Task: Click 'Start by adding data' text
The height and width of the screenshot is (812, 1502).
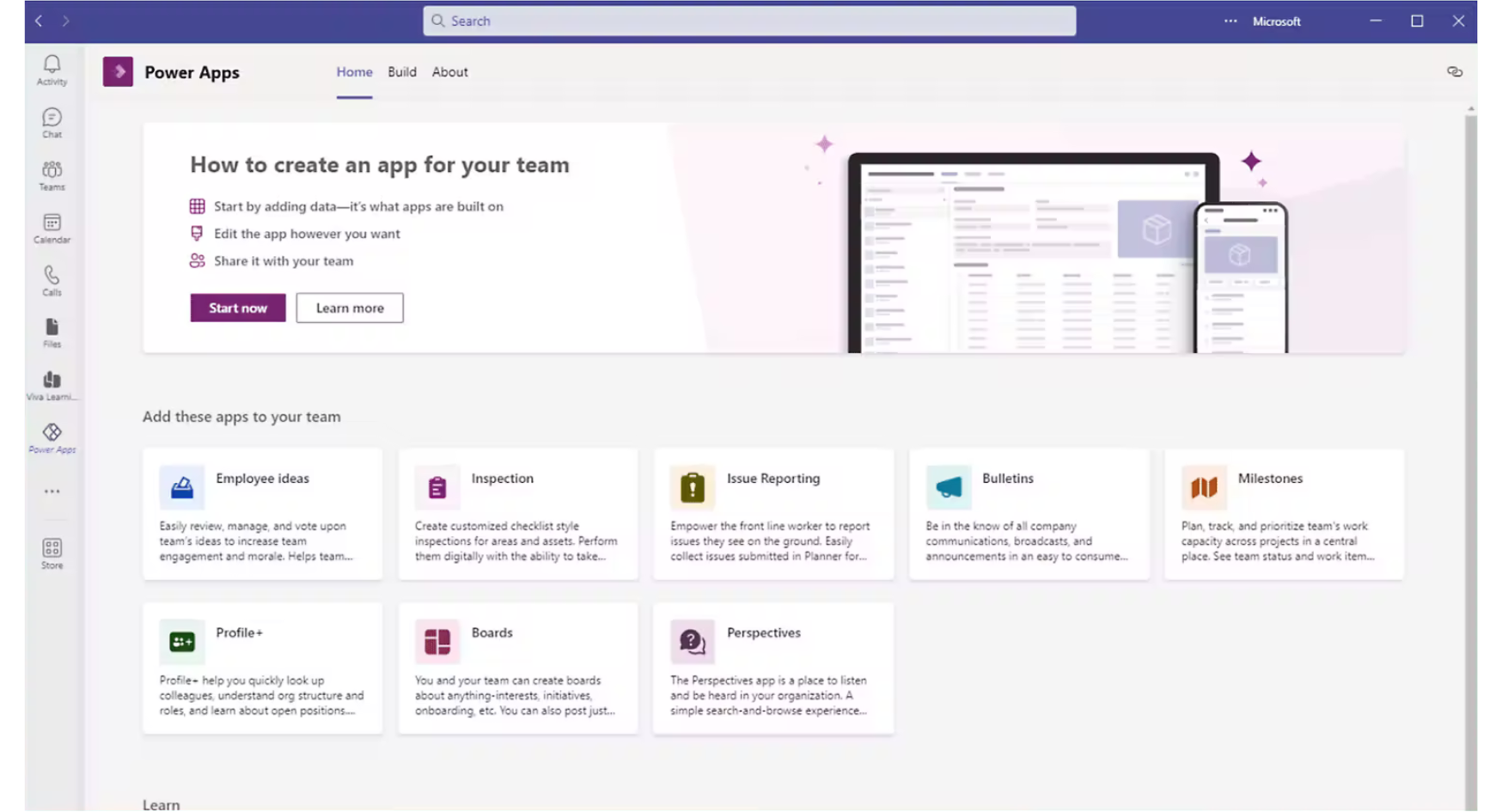Action: click(358, 206)
